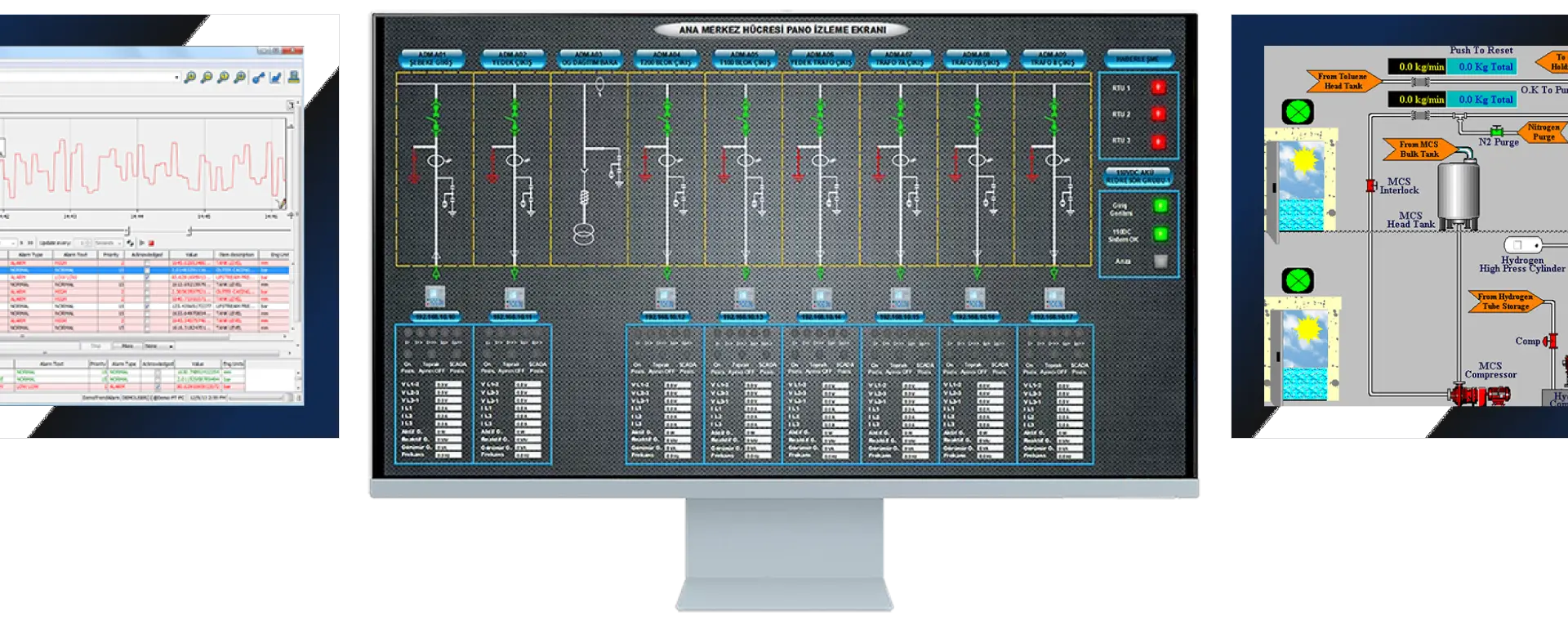Select the ADM A09 header tab

coord(1052,59)
